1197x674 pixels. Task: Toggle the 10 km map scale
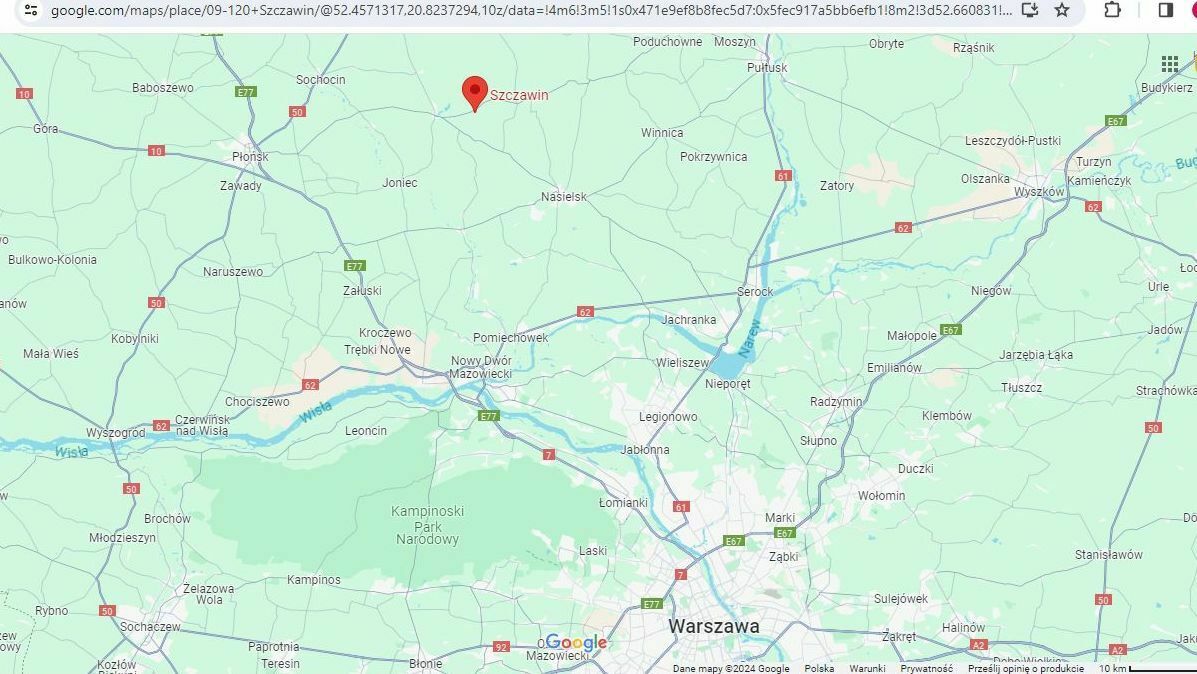(1147, 668)
